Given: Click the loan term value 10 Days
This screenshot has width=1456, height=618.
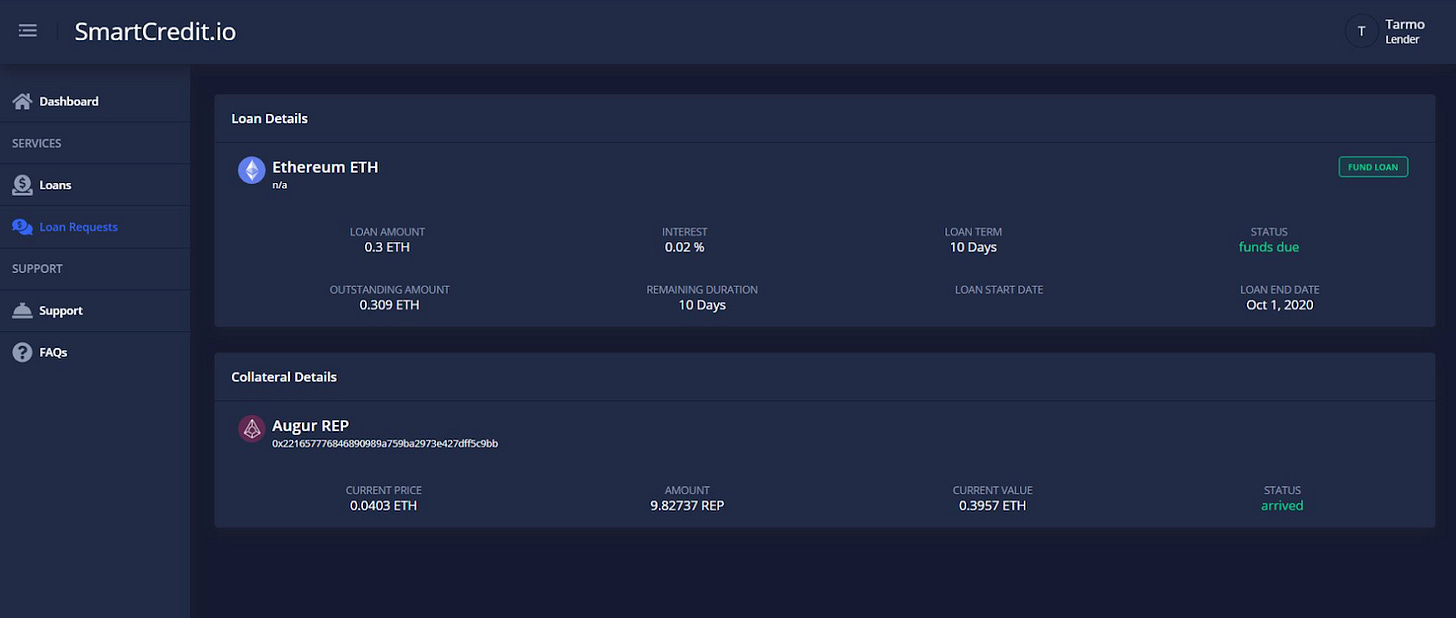Looking at the screenshot, I should pos(973,247).
